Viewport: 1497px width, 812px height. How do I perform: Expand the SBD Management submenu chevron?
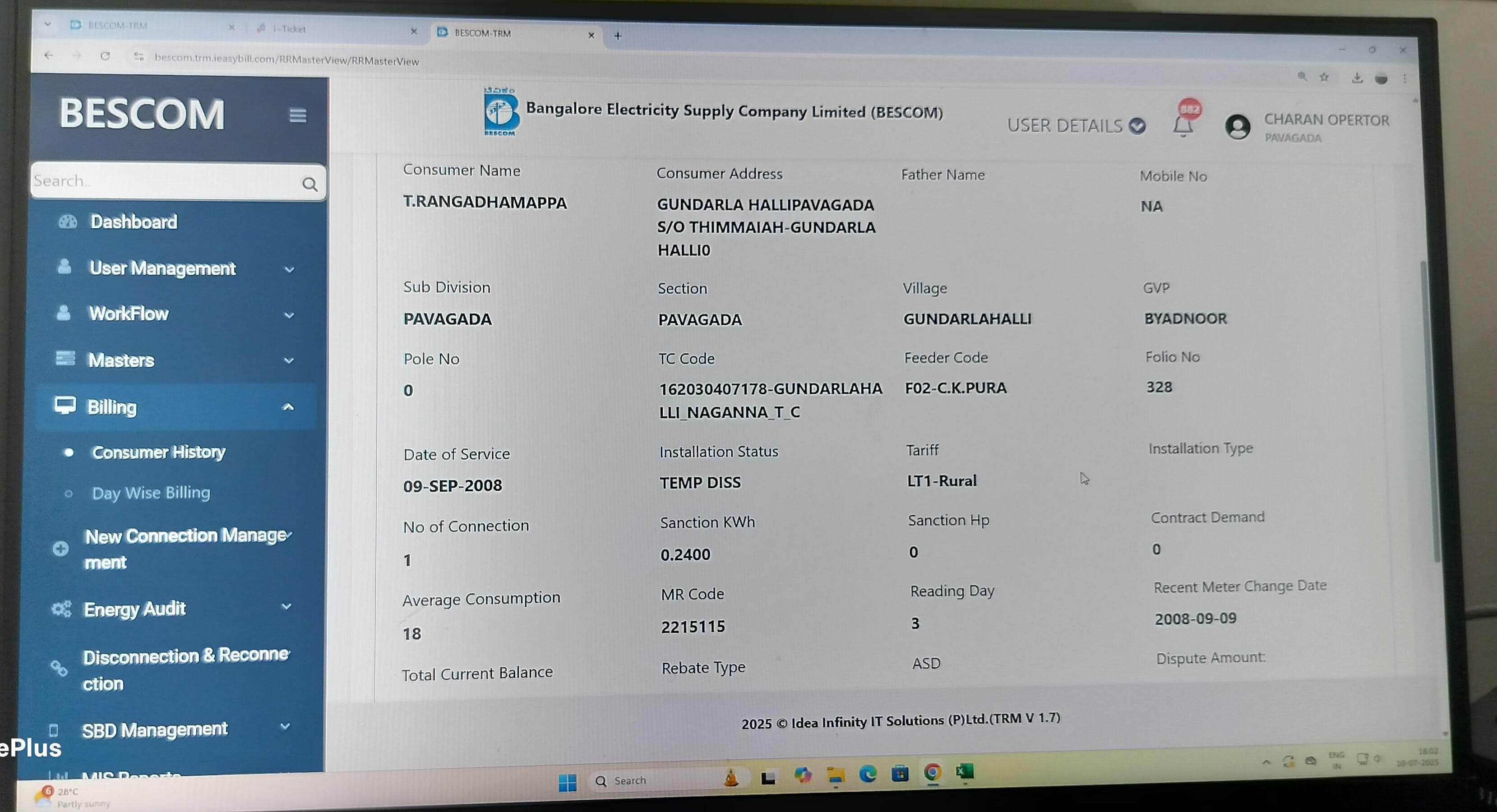coord(285,726)
